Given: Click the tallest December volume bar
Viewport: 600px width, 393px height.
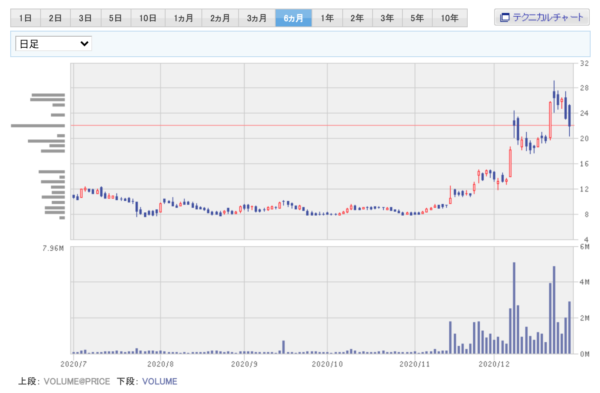Looking at the screenshot, I should 514,308.
